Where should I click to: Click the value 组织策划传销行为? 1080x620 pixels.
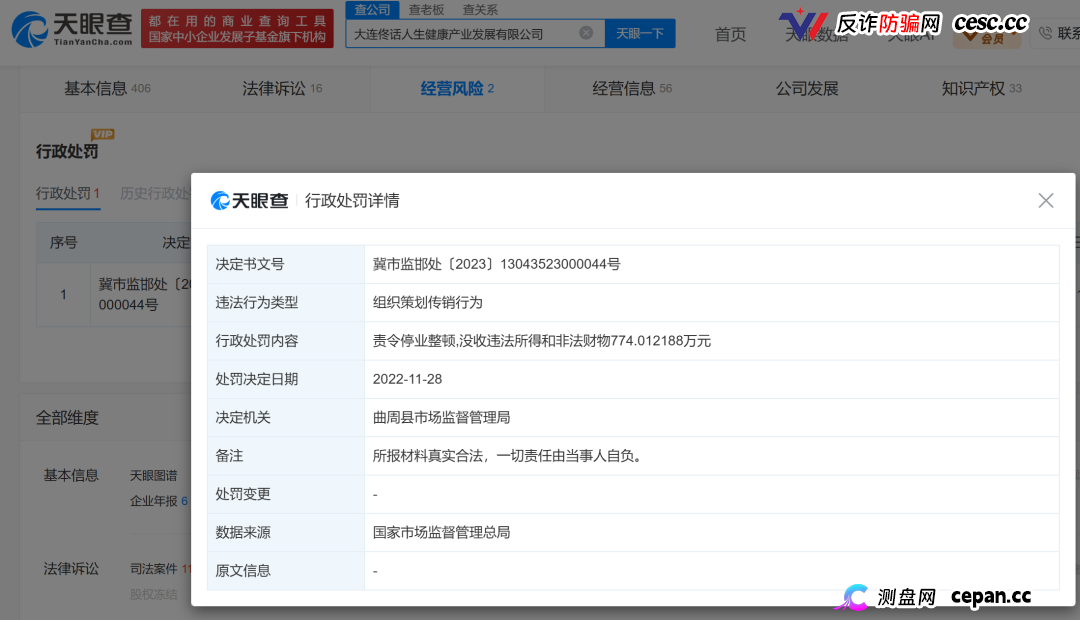pyautogui.click(x=428, y=302)
